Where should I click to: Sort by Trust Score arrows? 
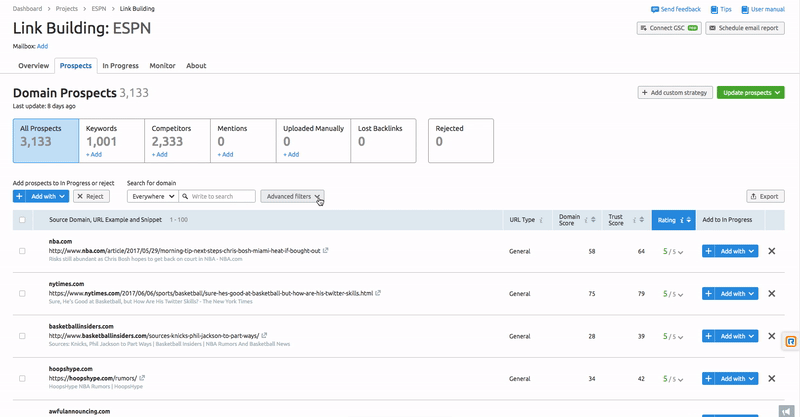(642, 220)
